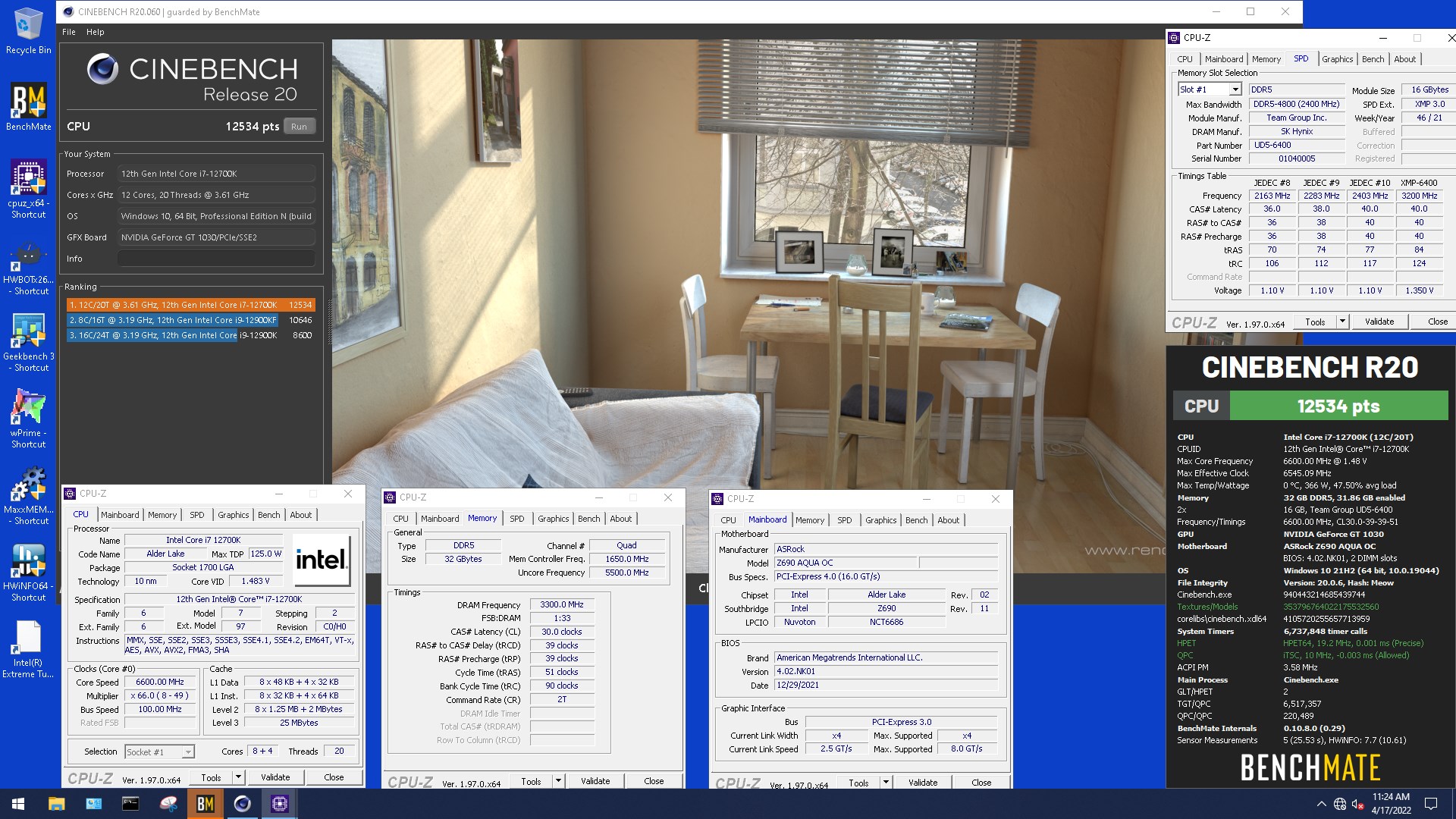Image resolution: width=1456 pixels, height=819 pixels.
Task: Switch to Mainboard tab in CPU window
Action: pos(120,515)
